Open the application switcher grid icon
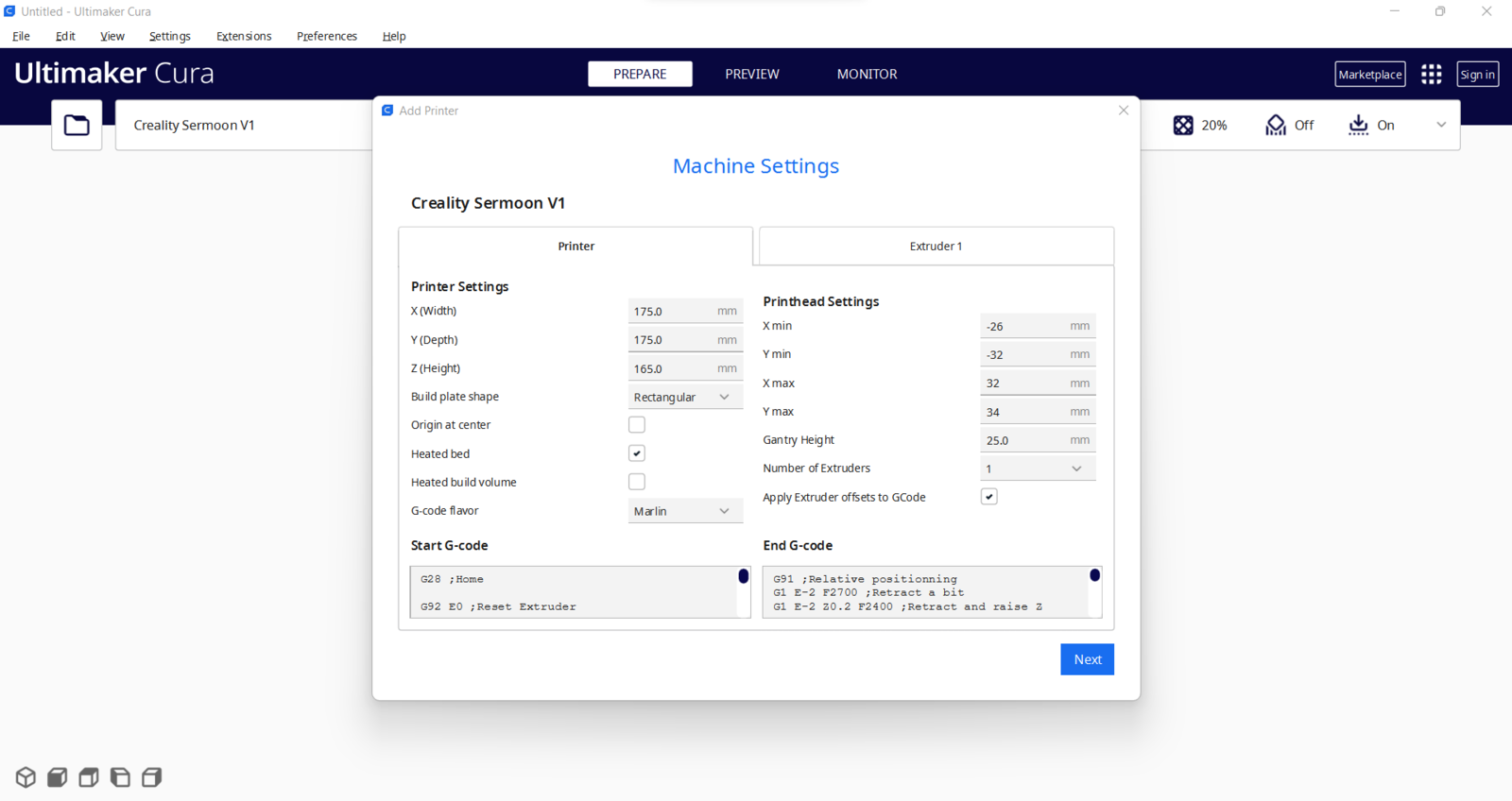Image resolution: width=1512 pixels, height=801 pixels. click(x=1432, y=74)
